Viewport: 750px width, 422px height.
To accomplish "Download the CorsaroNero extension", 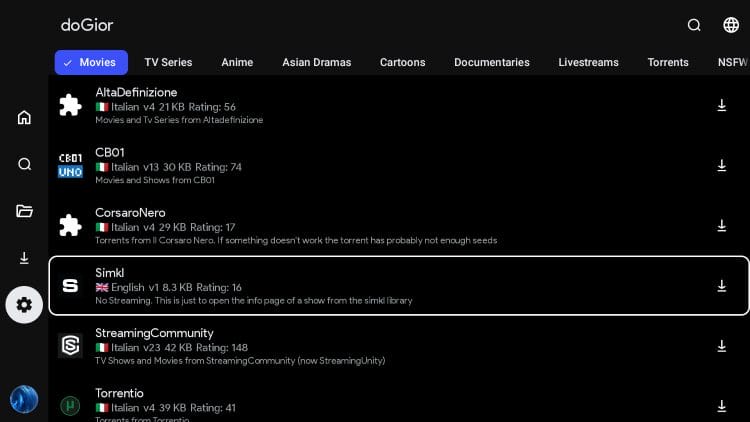I will [x=721, y=226].
